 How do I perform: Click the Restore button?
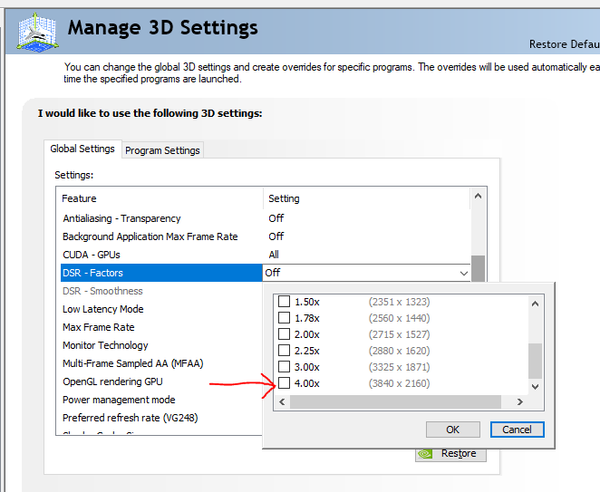point(451,454)
